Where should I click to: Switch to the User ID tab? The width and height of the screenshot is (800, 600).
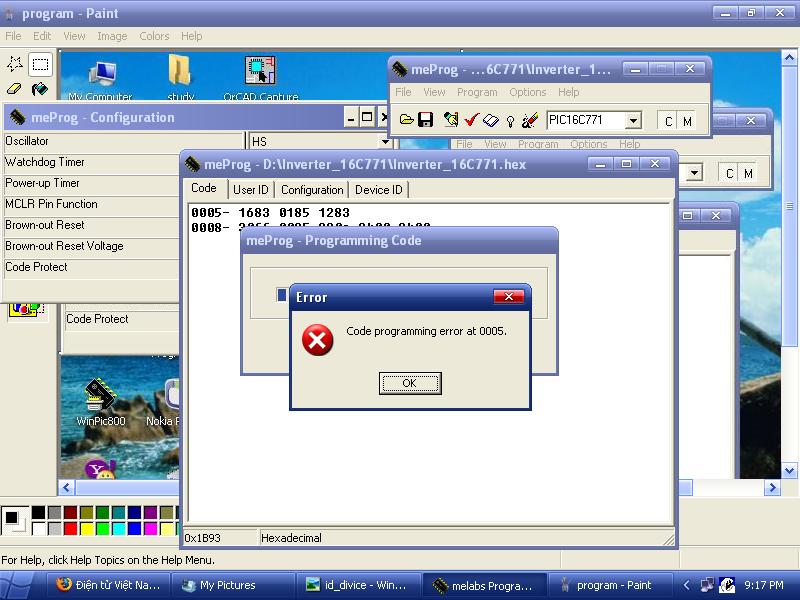[251, 190]
